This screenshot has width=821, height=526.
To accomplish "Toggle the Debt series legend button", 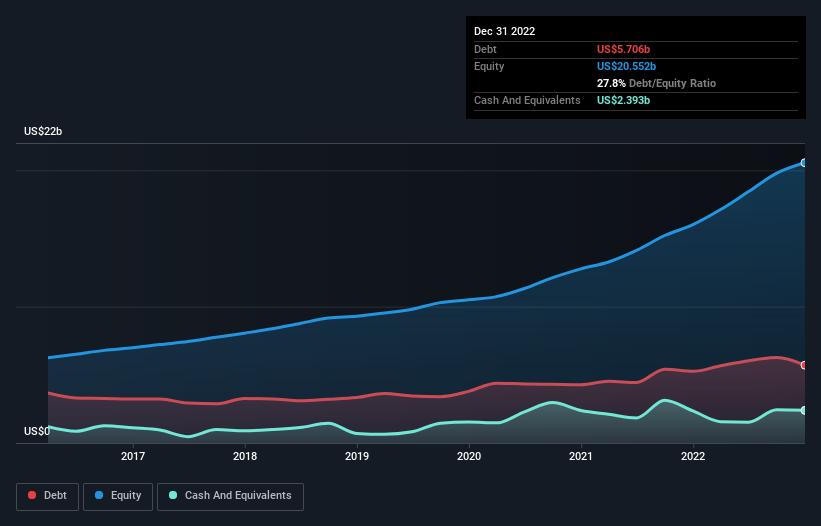I will [x=47, y=496].
